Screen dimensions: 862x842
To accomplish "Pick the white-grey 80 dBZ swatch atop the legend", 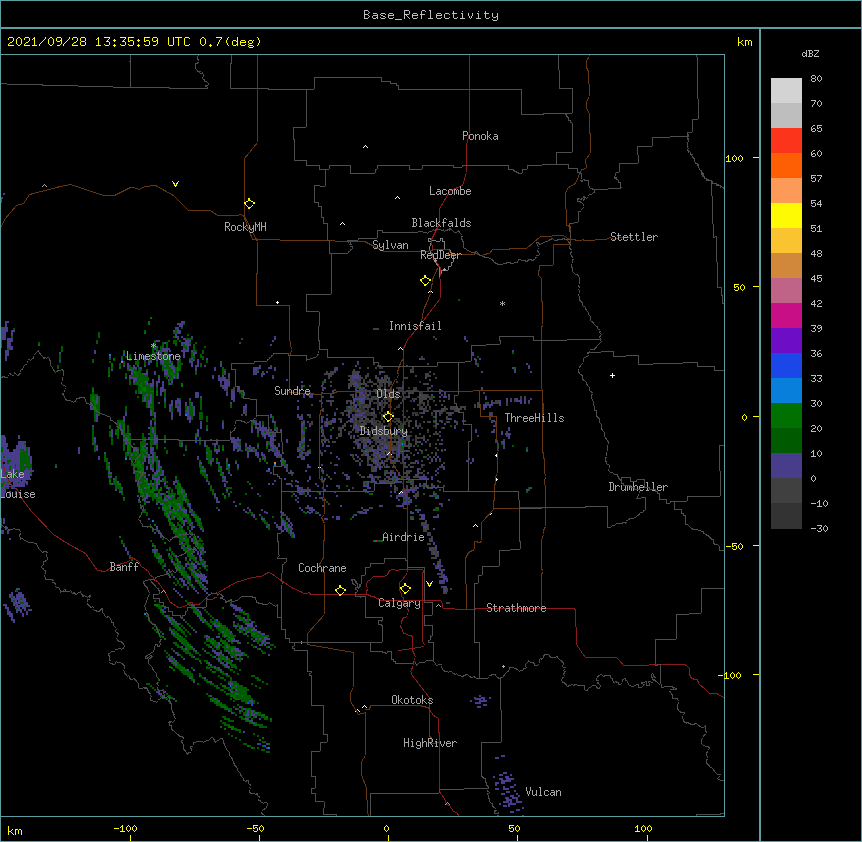I will point(786,90).
